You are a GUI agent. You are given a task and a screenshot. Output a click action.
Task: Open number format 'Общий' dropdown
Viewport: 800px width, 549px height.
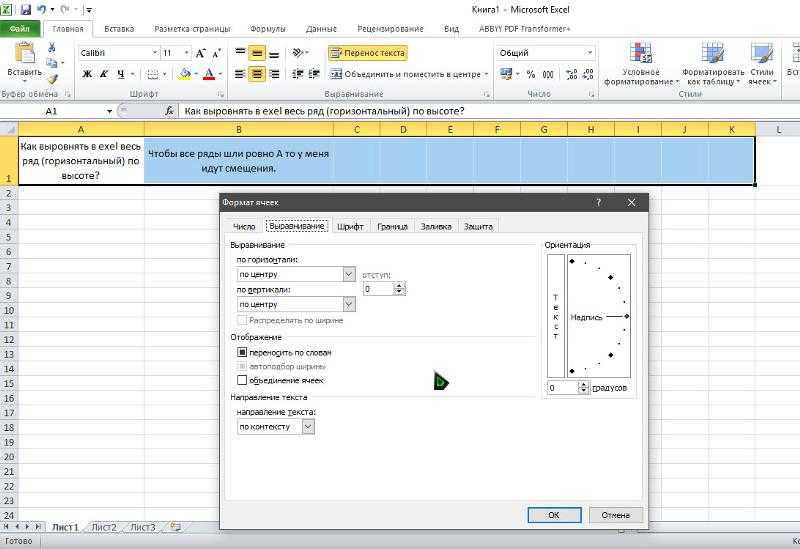pyautogui.click(x=590, y=53)
